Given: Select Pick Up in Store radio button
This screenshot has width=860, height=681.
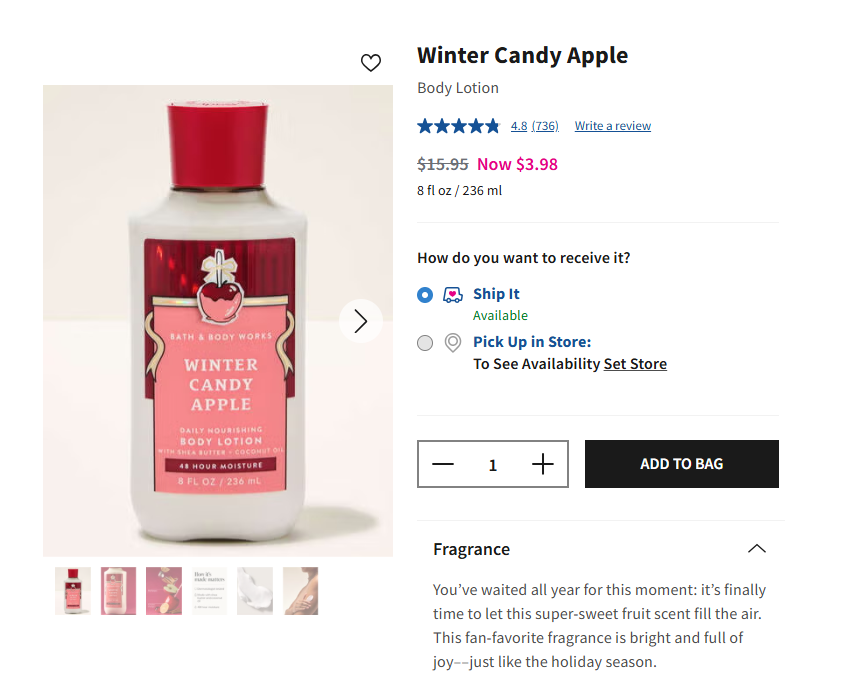Looking at the screenshot, I should click(x=425, y=343).
